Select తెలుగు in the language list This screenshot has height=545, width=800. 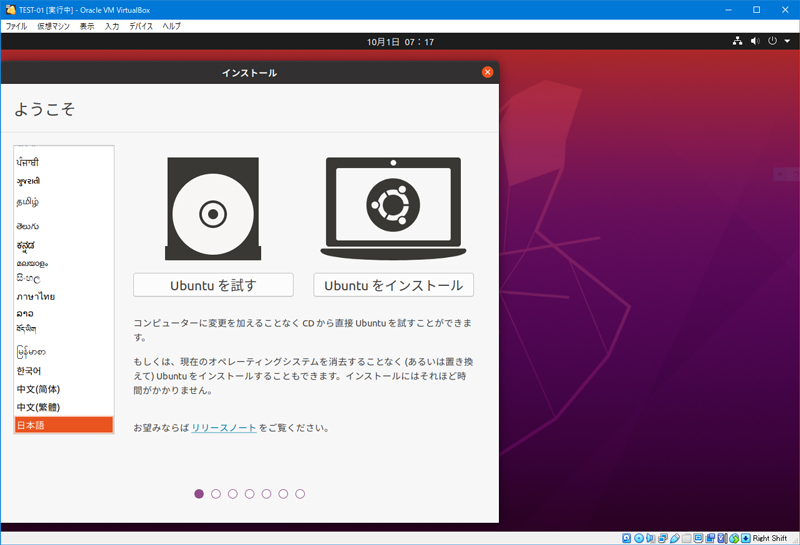pyautogui.click(x=64, y=226)
